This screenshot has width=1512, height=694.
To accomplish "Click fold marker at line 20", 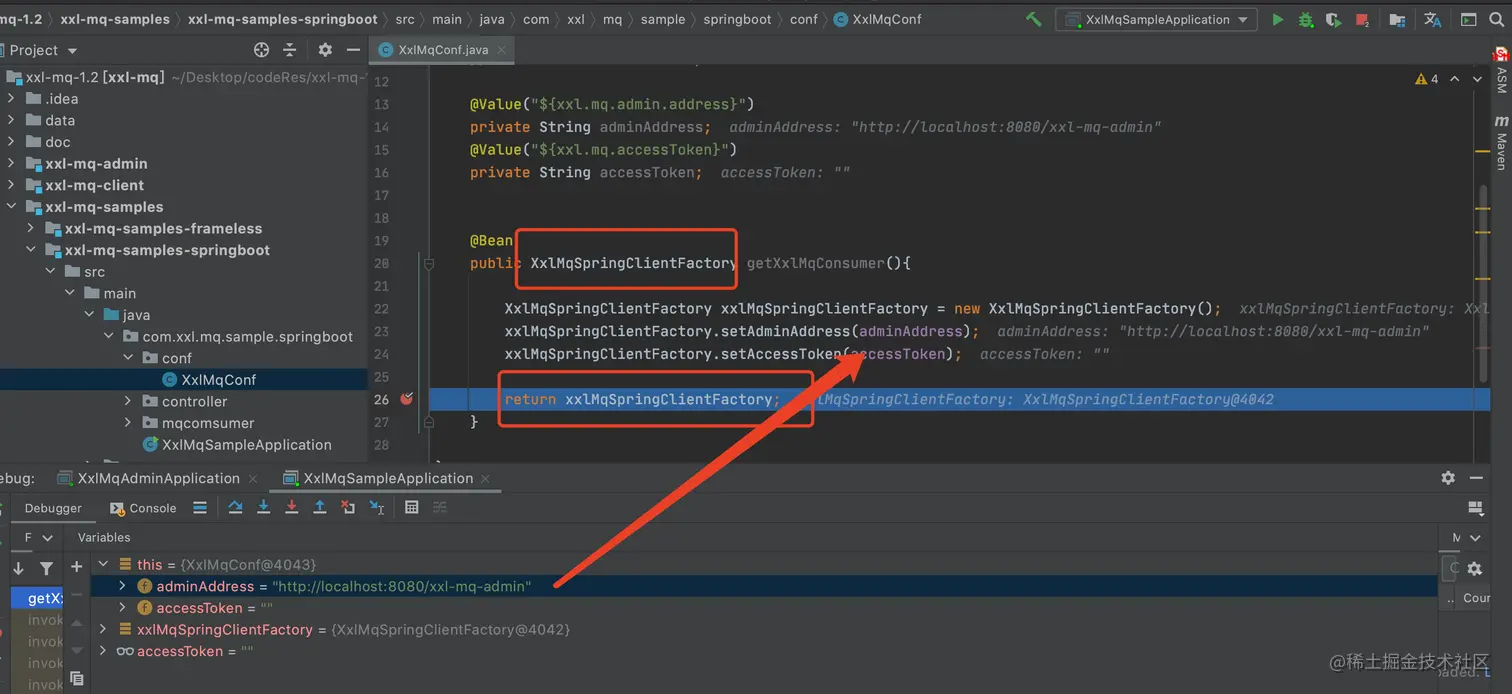I will coord(428,264).
